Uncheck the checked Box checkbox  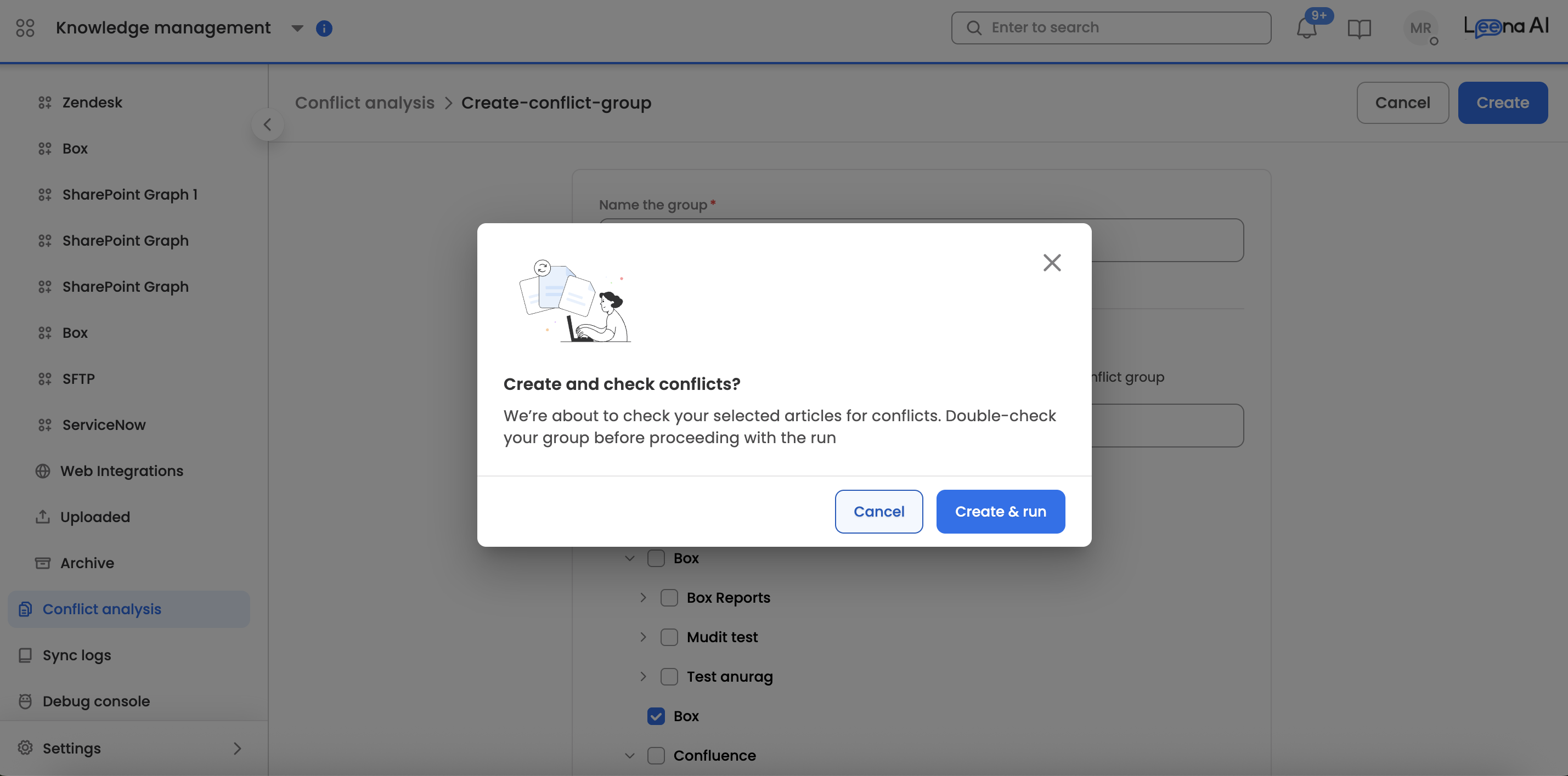pyautogui.click(x=656, y=716)
